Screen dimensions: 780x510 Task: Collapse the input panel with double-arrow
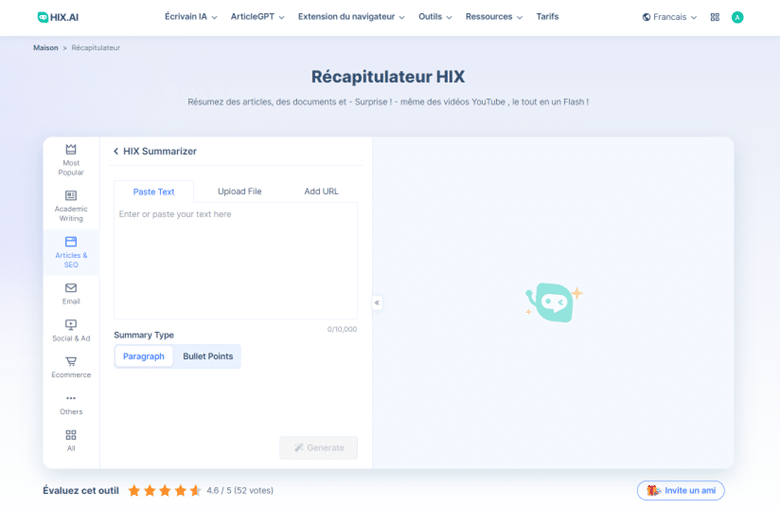[377, 303]
